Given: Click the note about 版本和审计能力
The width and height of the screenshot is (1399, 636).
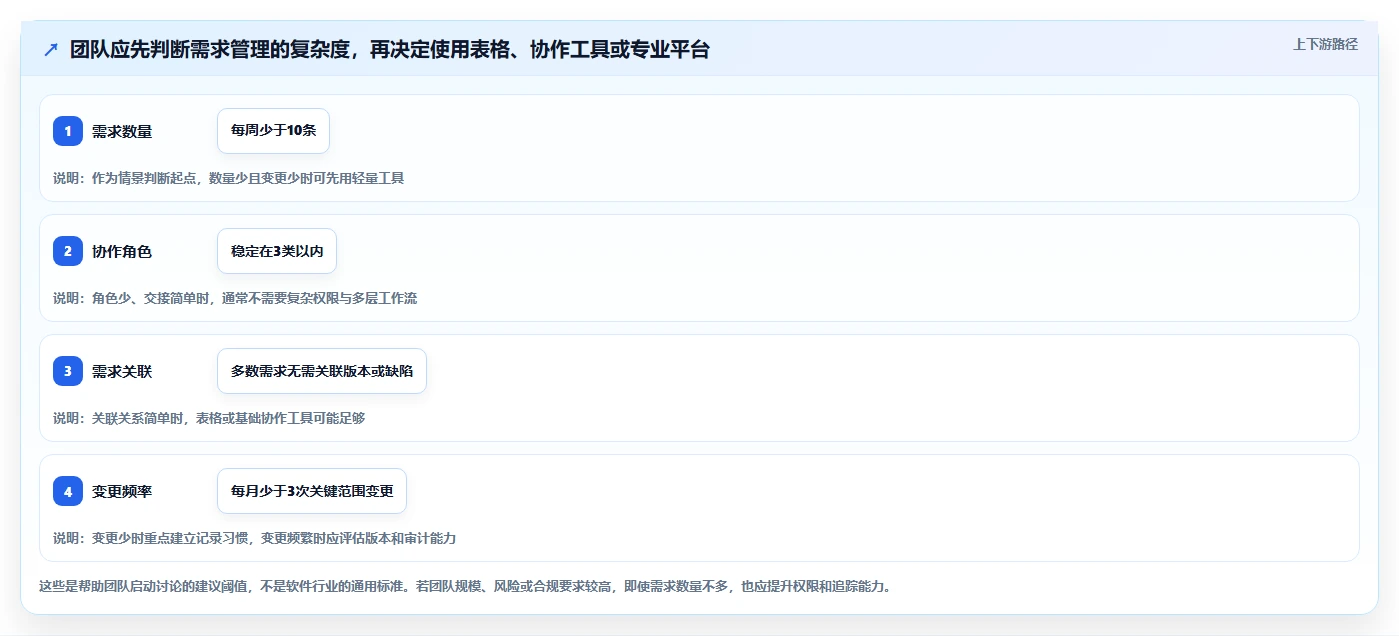Looking at the screenshot, I should [x=254, y=538].
